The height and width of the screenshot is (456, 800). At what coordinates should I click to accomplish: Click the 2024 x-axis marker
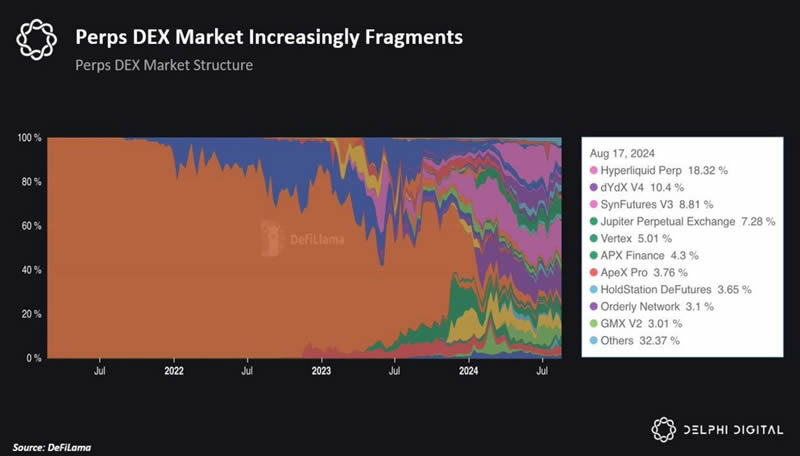[x=468, y=371]
